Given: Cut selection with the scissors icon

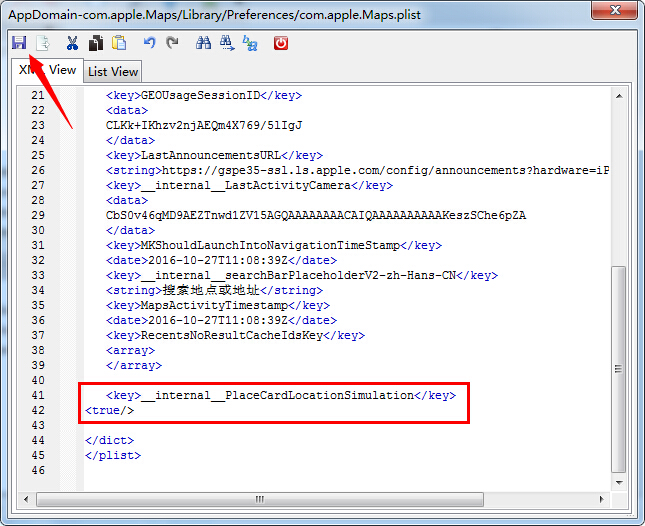Looking at the screenshot, I should 72,43.
